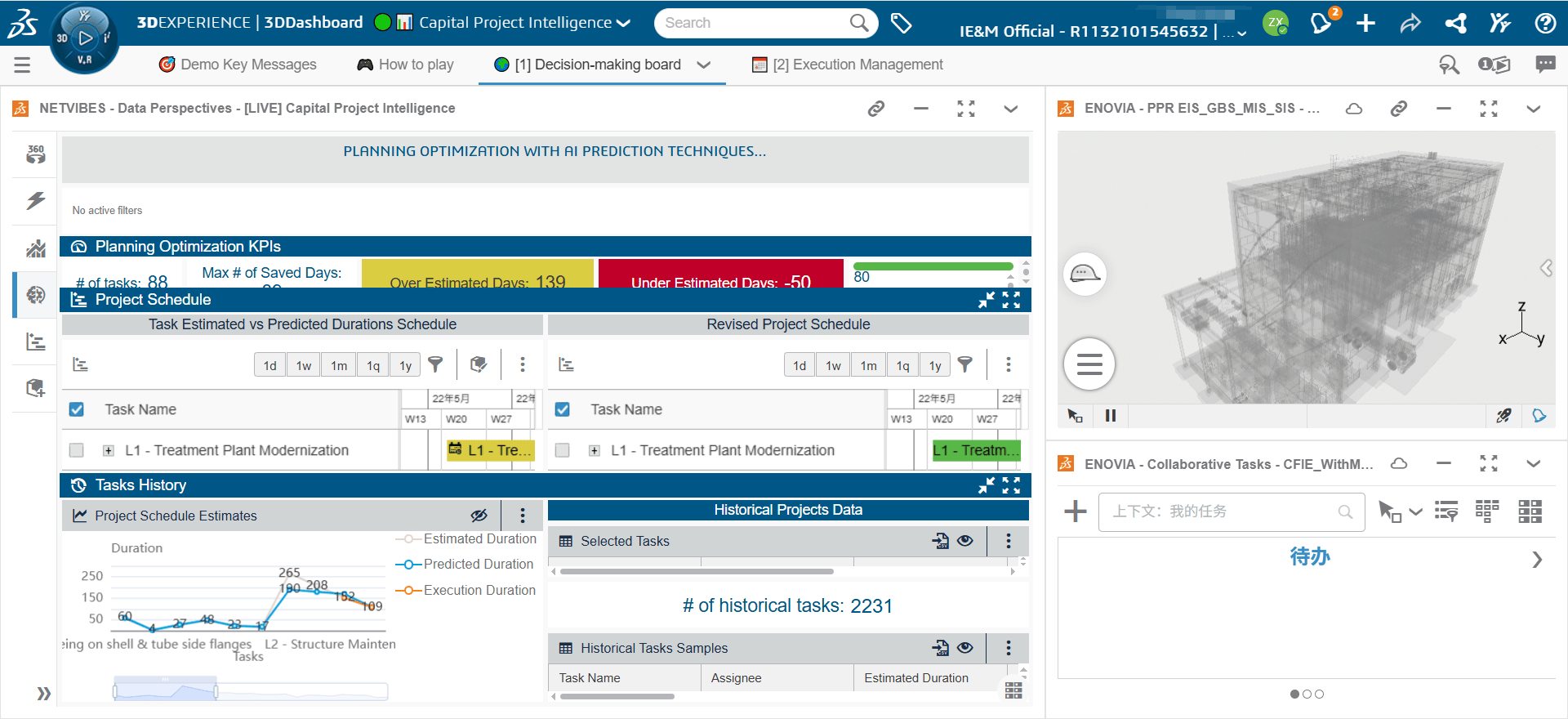Open the IE&M Official platform dropdown
Screen dimensions: 1568x719
(x=1242, y=33)
